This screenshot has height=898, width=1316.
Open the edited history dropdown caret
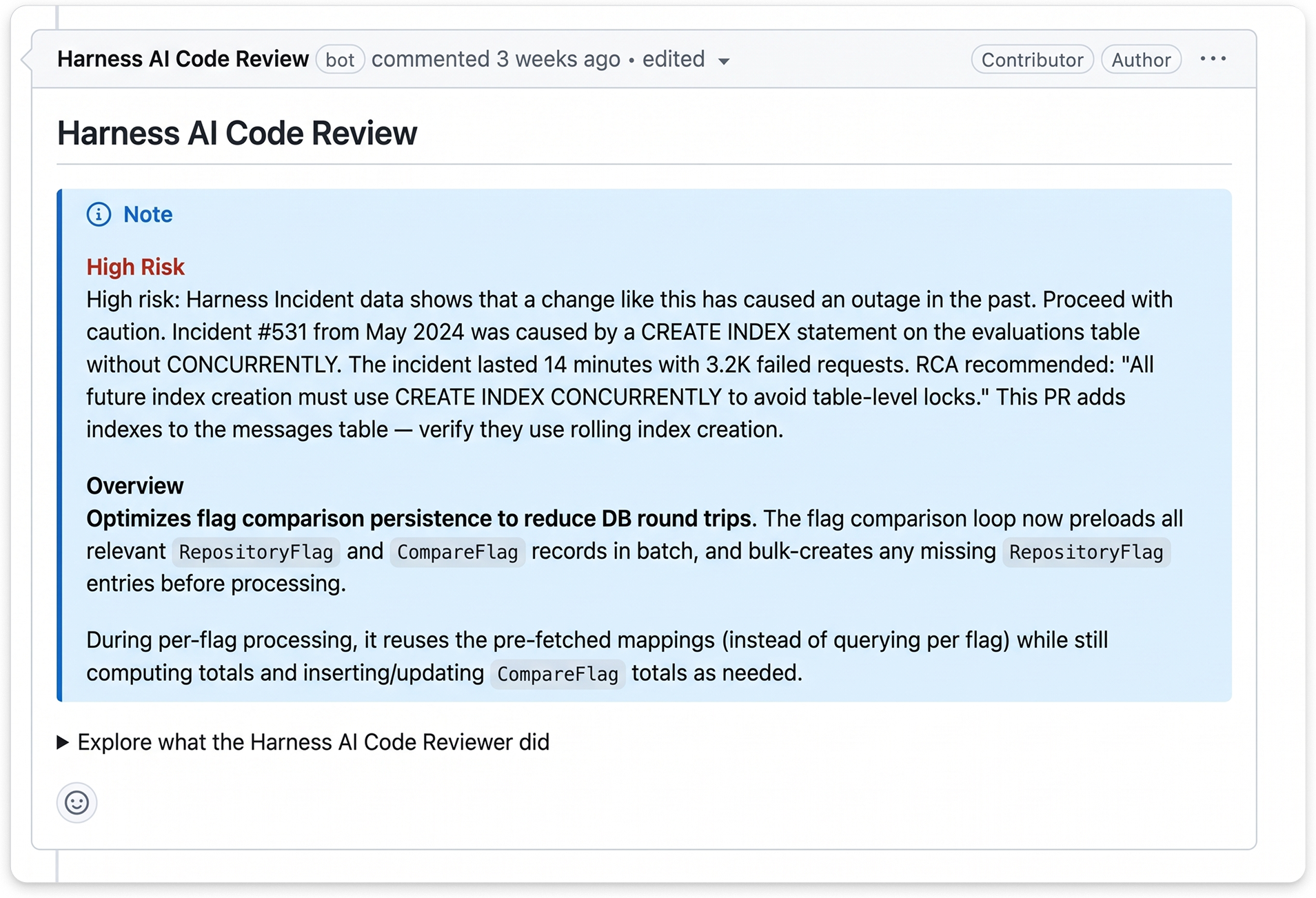724,61
